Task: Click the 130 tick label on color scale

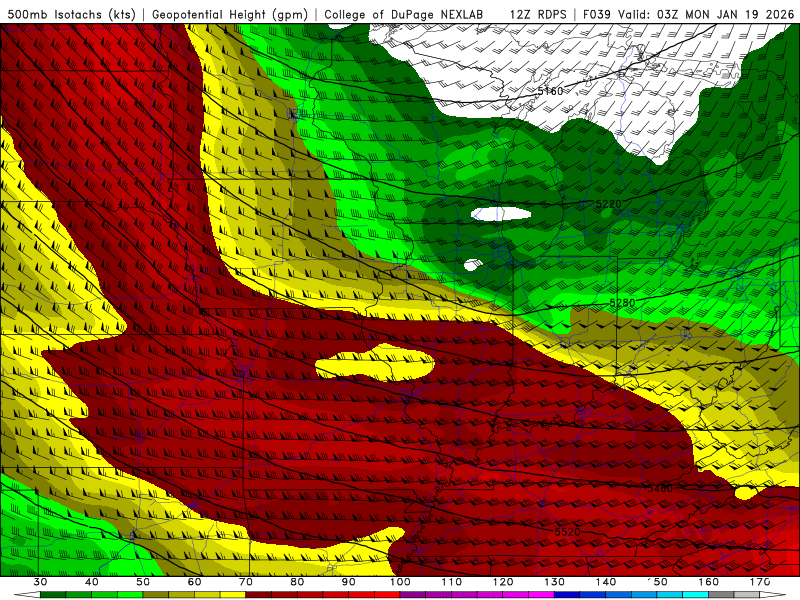Action: (554, 582)
